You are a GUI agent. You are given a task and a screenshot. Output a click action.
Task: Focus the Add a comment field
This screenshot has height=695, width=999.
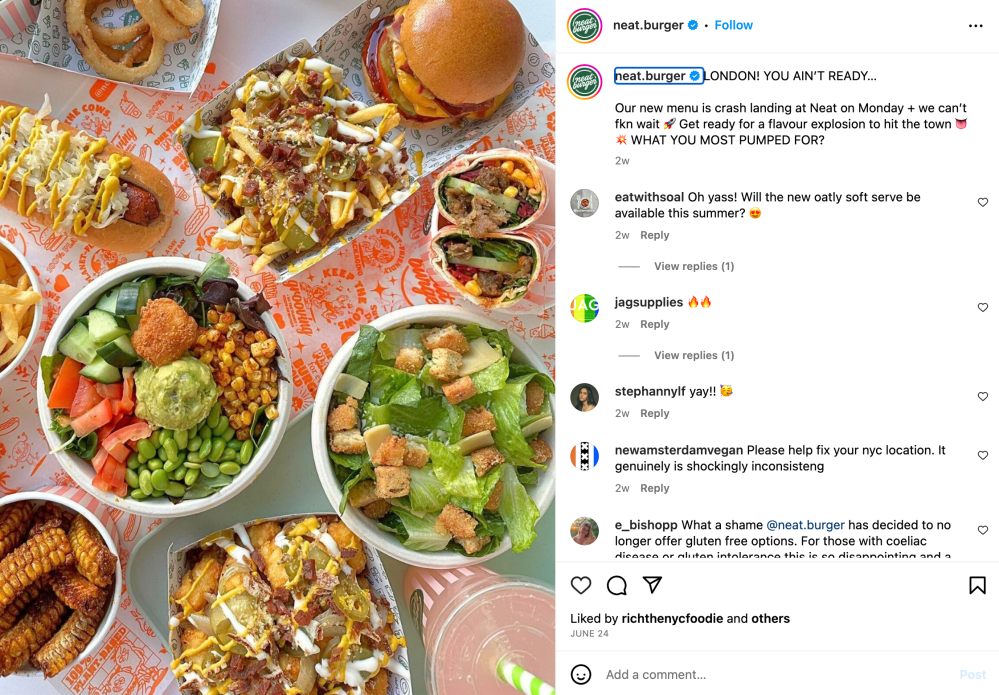click(777, 674)
